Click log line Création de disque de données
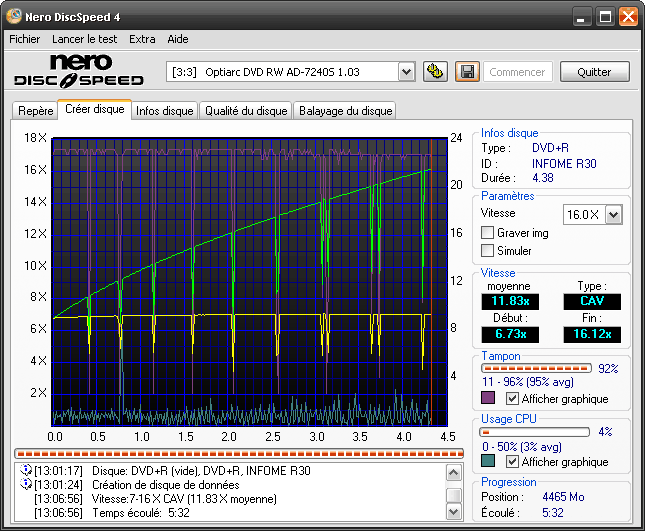The width and height of the screenshot is (645, 531). point(165,485)
